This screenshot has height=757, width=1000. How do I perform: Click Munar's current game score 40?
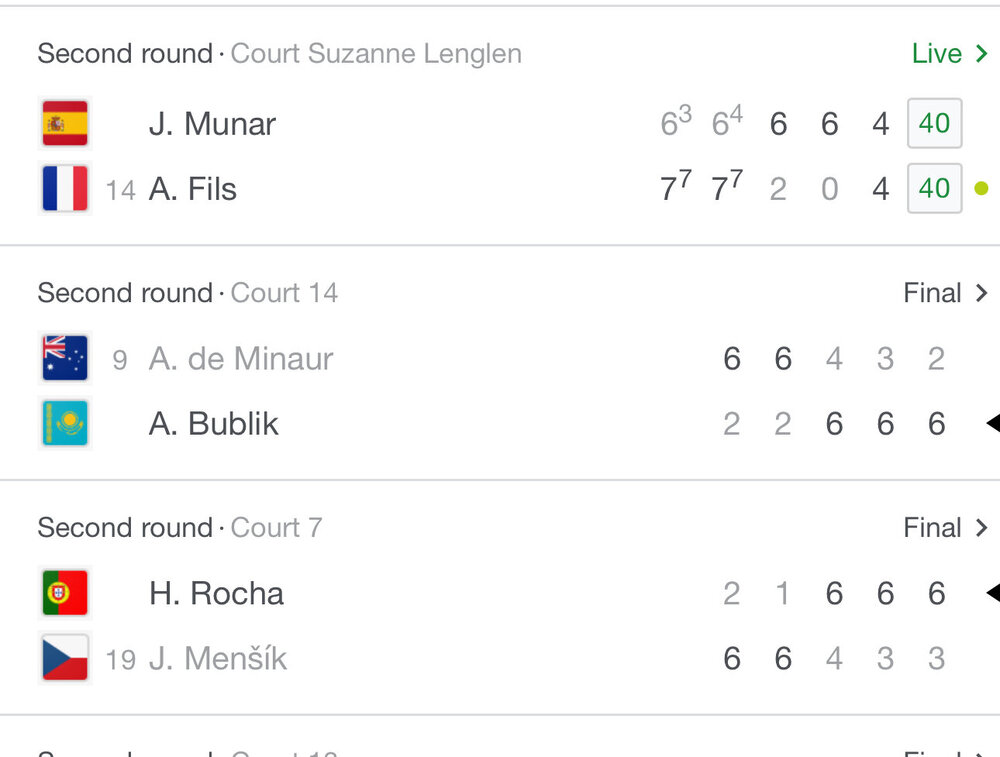934,123
